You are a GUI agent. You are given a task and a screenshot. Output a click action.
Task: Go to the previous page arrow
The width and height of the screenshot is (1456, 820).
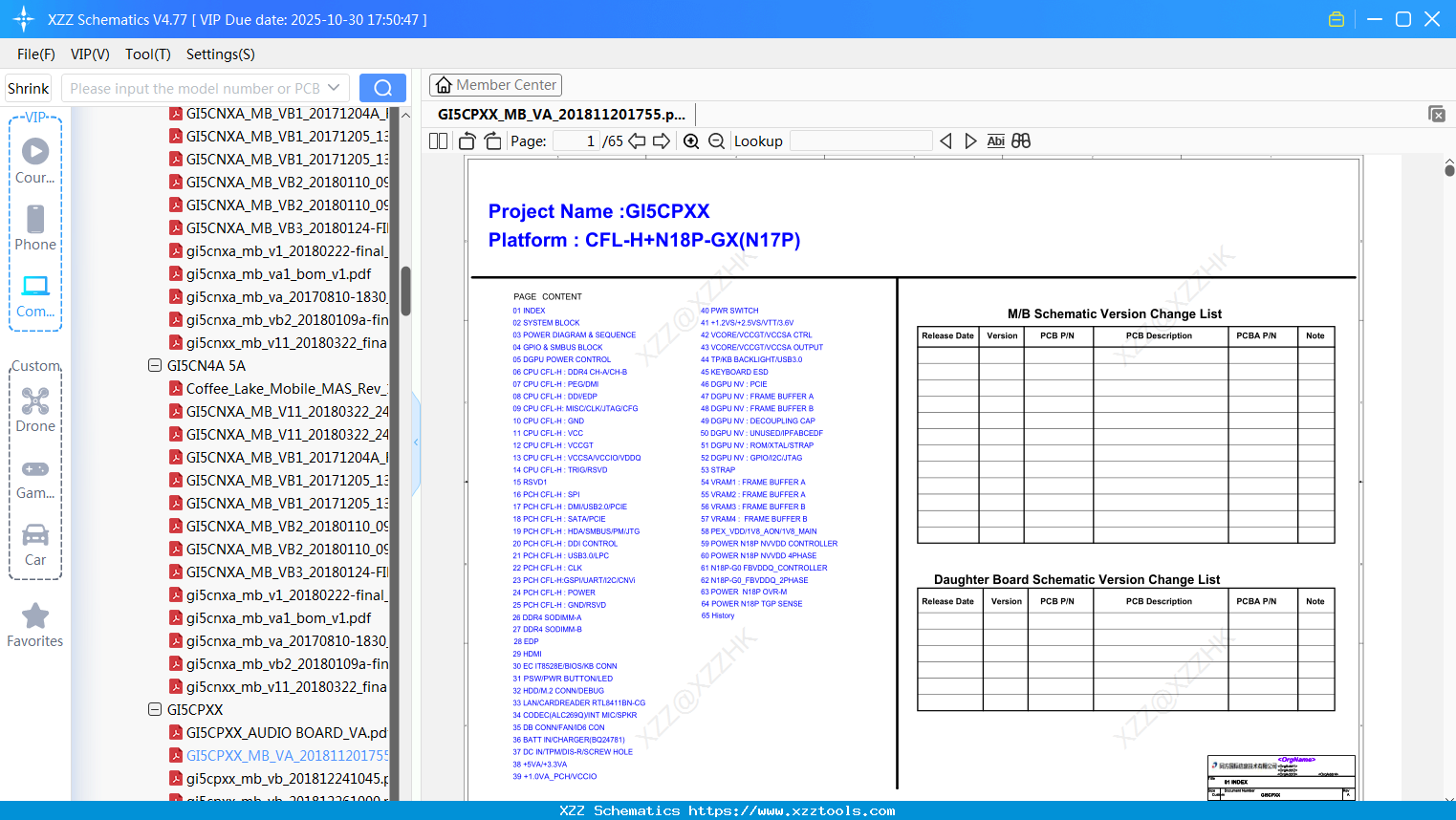[x=637, y=140]
